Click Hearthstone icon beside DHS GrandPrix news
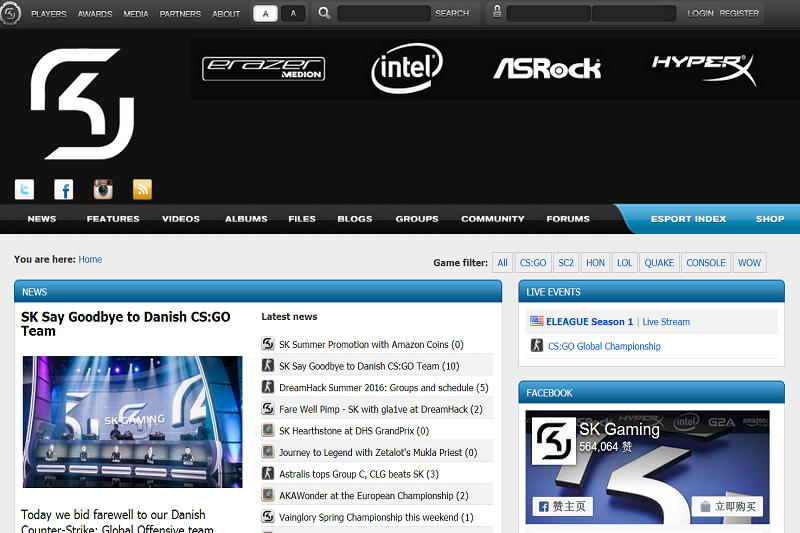 pyautogui.click(x=268, y=430)
